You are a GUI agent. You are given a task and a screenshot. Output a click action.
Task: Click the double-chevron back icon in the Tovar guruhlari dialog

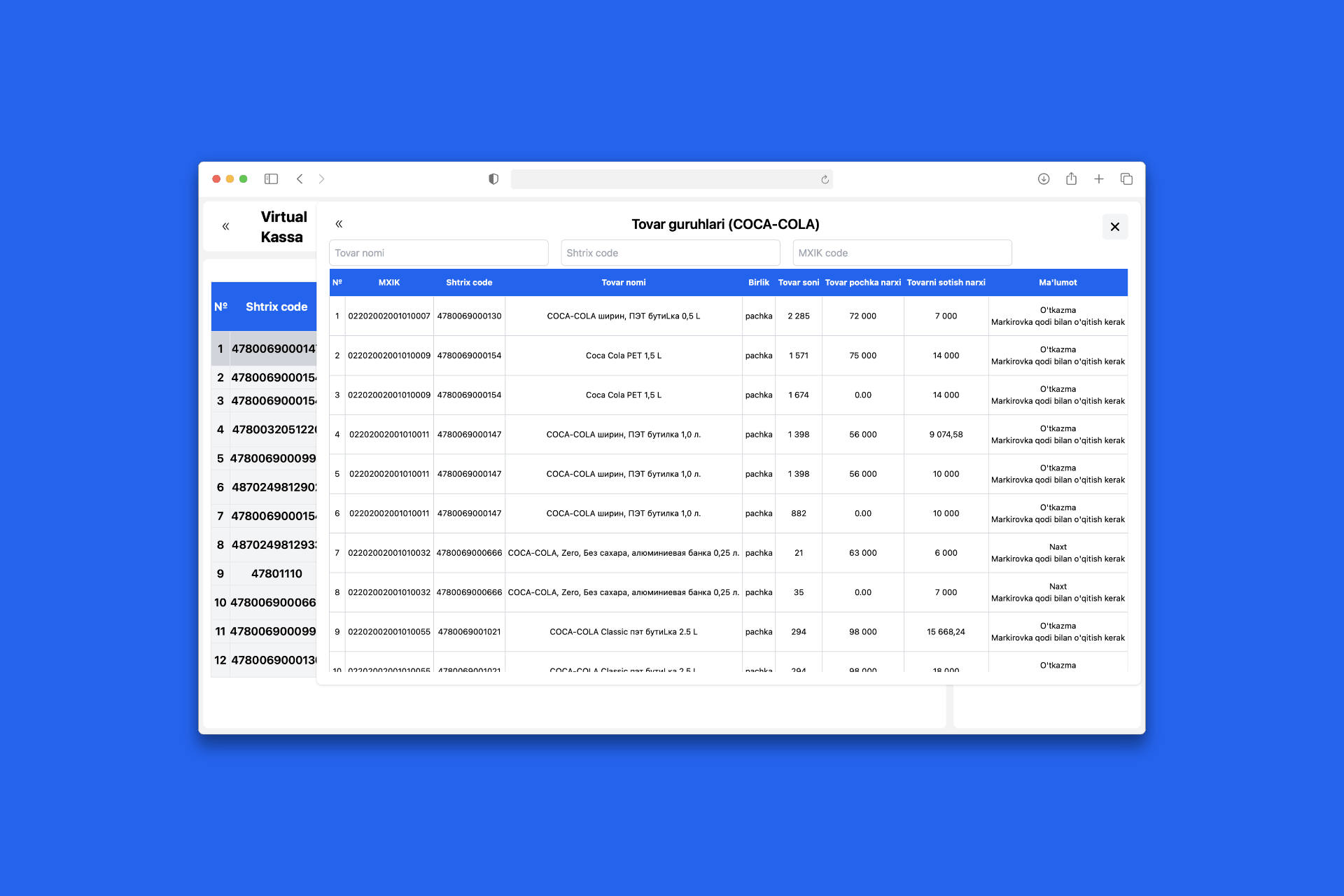tap(339, 224)
